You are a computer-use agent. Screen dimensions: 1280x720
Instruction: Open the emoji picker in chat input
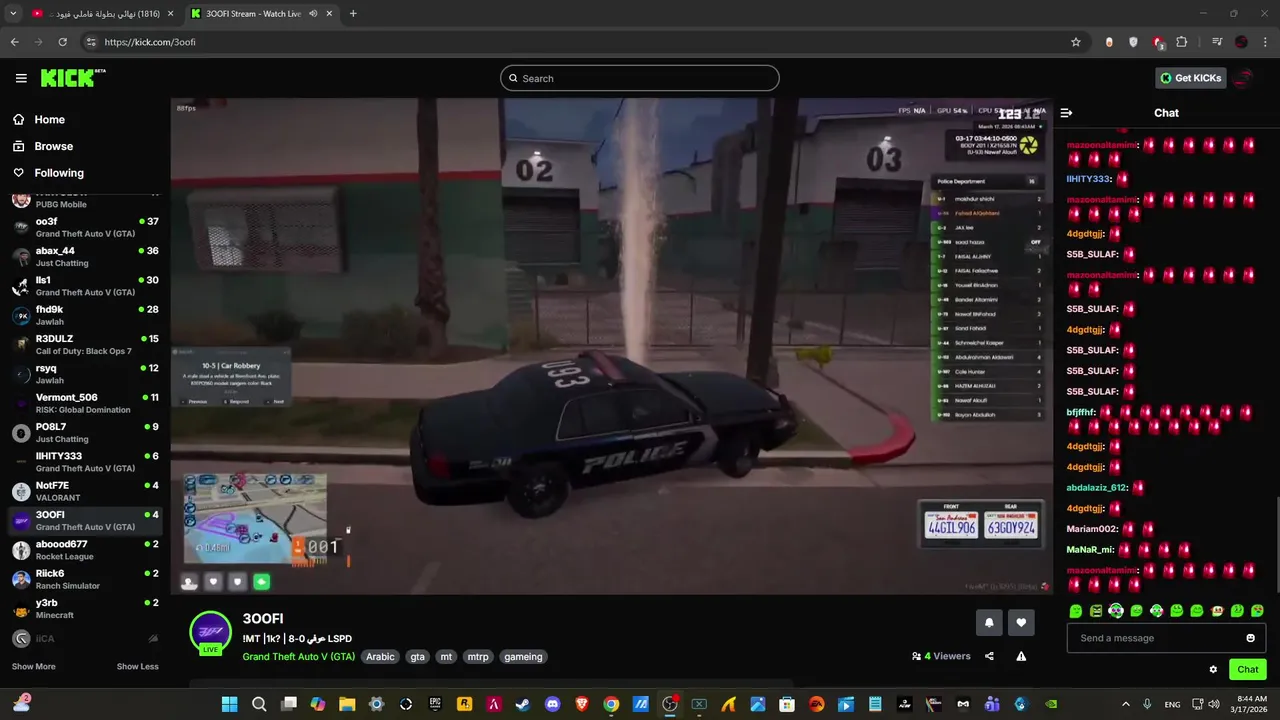pyautogui.click(x=1250, y=638)
